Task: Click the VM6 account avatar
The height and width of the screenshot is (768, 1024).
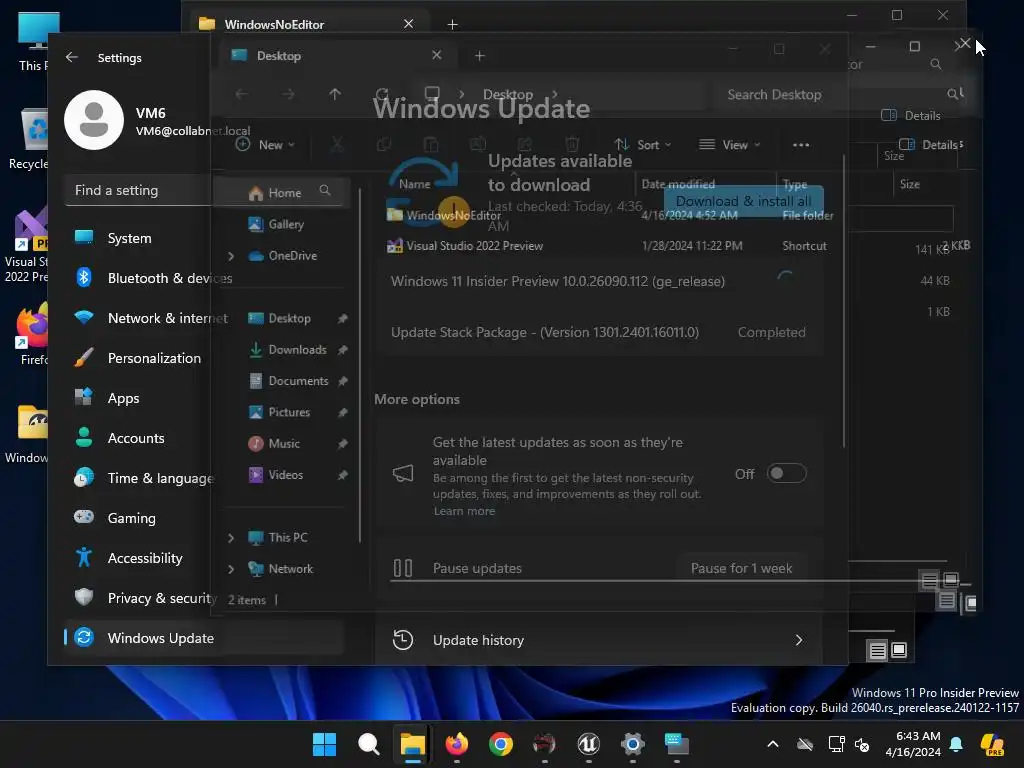Action: [x=94, y=120]
